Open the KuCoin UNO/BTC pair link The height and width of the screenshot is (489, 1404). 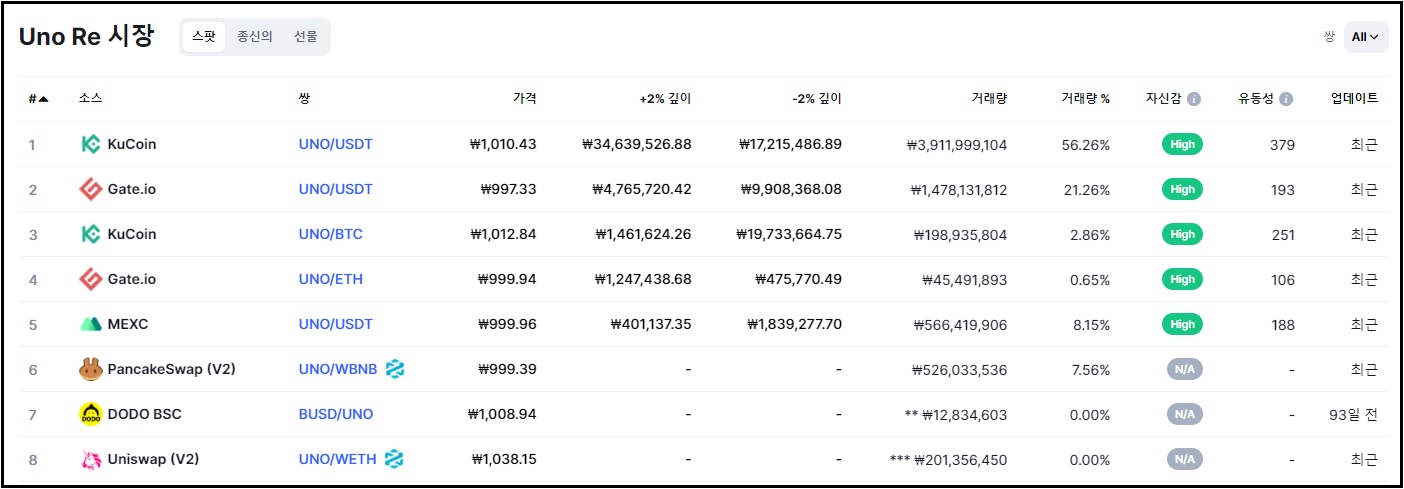(330, 234)
